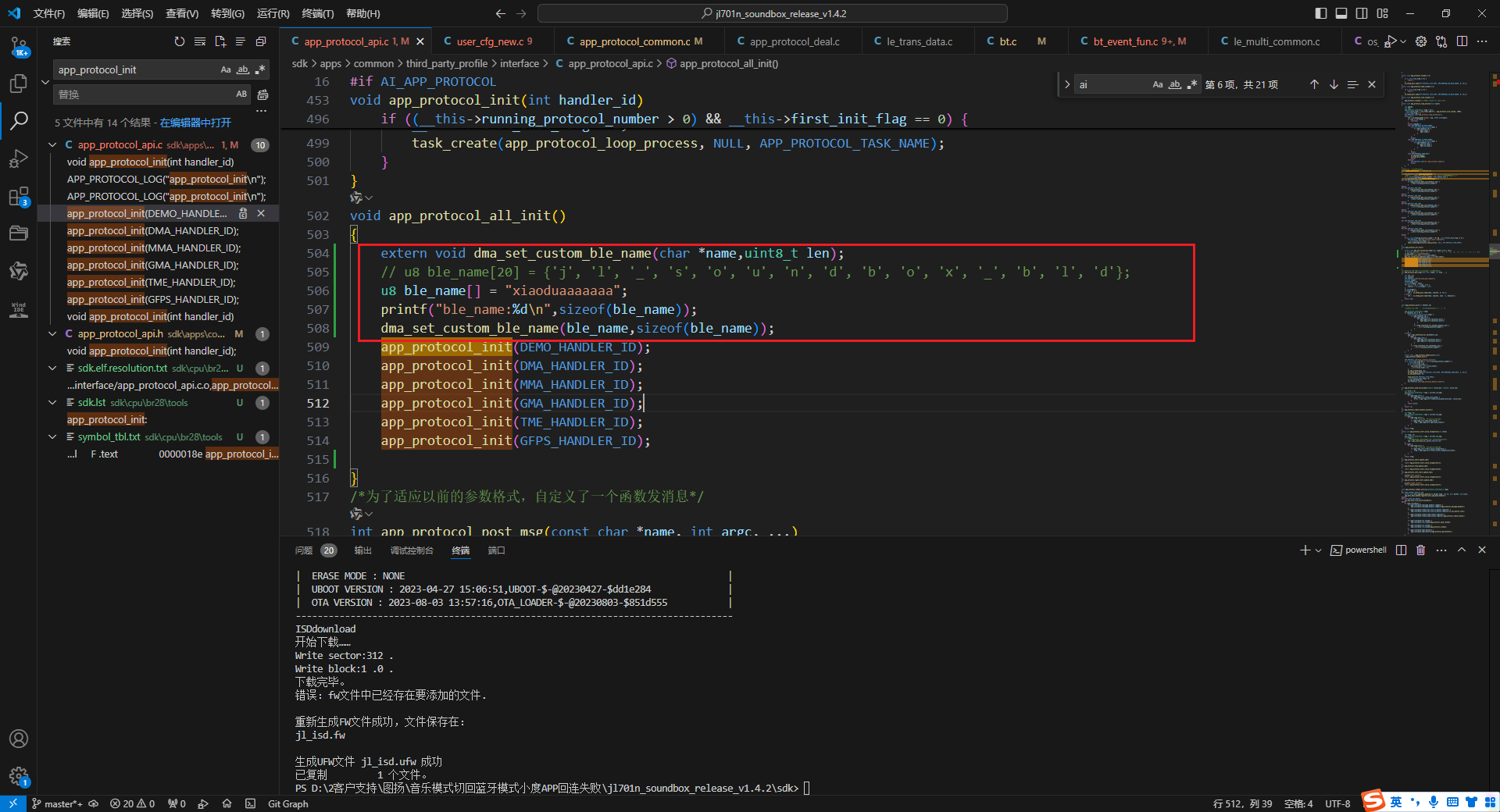Open new search editor icon
1500x812 pixels.
tap(220, 41)
